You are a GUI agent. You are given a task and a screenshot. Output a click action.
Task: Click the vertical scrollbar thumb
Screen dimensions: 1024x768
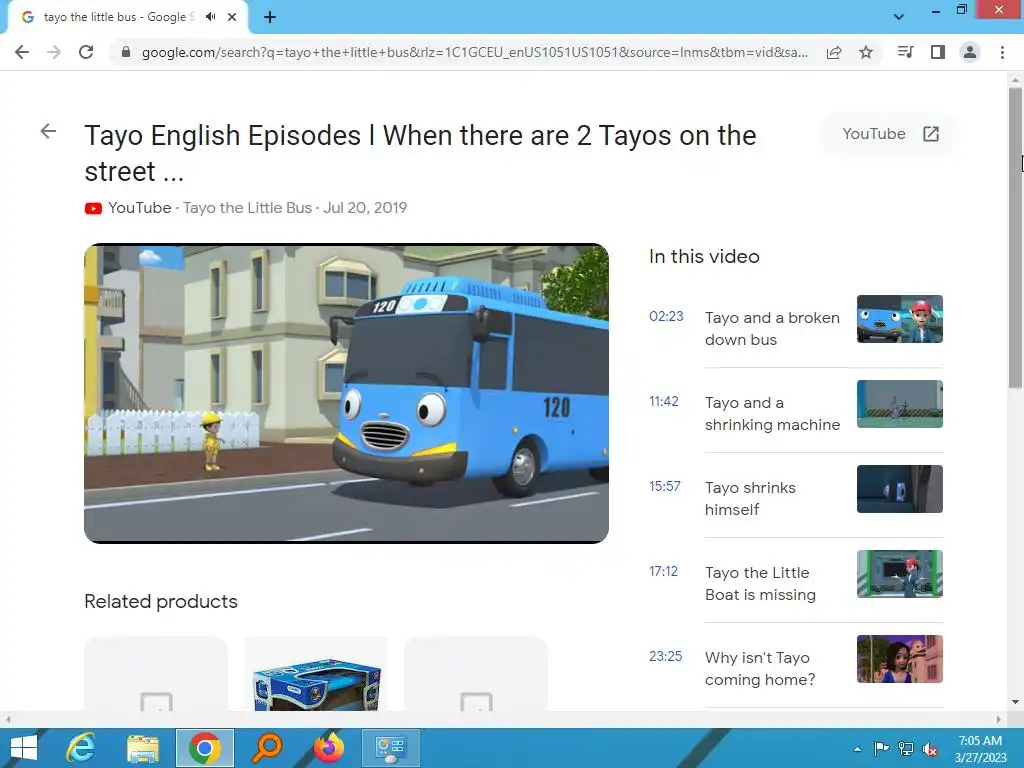pyautogui.click(x=1016, y=238)
